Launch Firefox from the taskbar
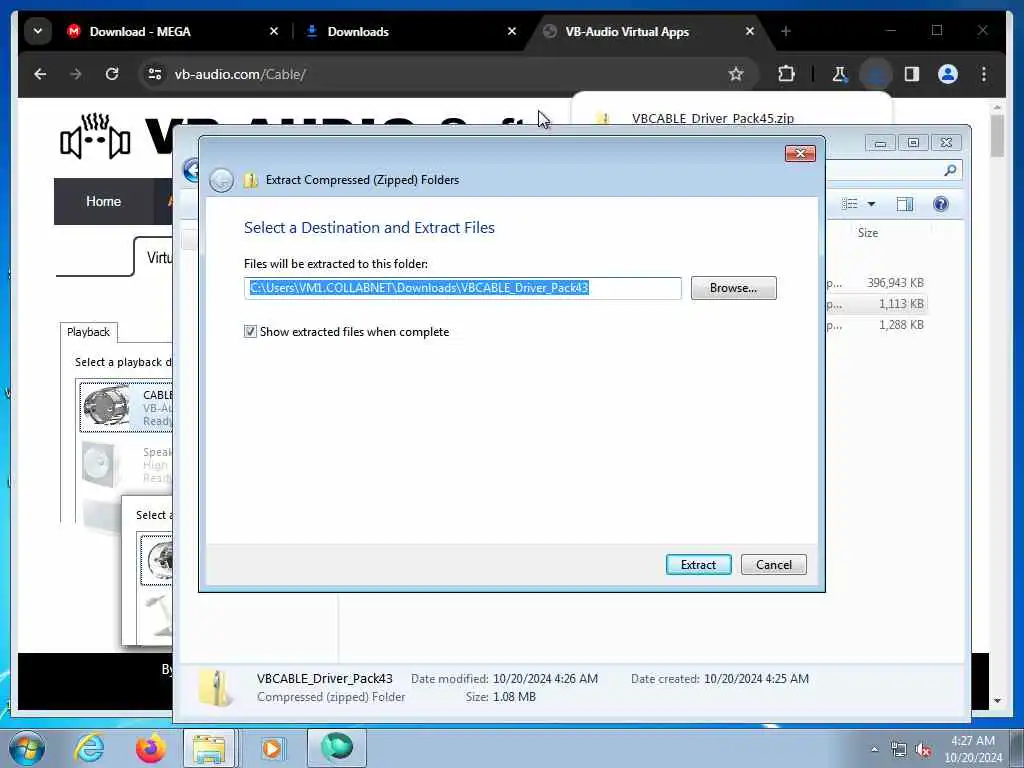 click(x=150, y=748)
